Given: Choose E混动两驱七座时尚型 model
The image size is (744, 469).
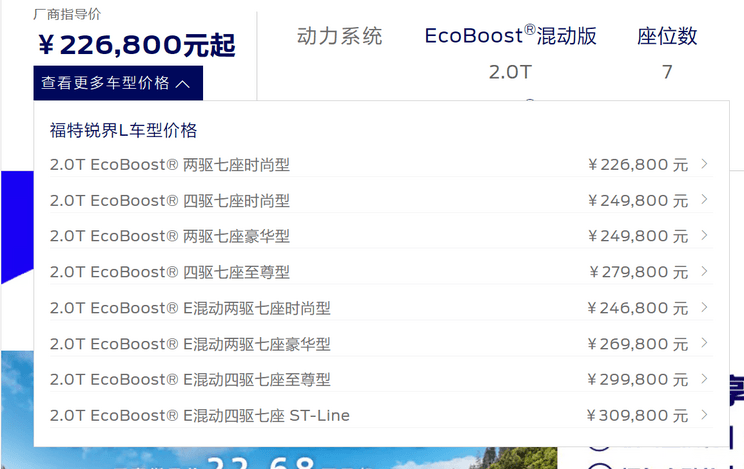Looking at the screenshot, I should (x=190, y=309).
